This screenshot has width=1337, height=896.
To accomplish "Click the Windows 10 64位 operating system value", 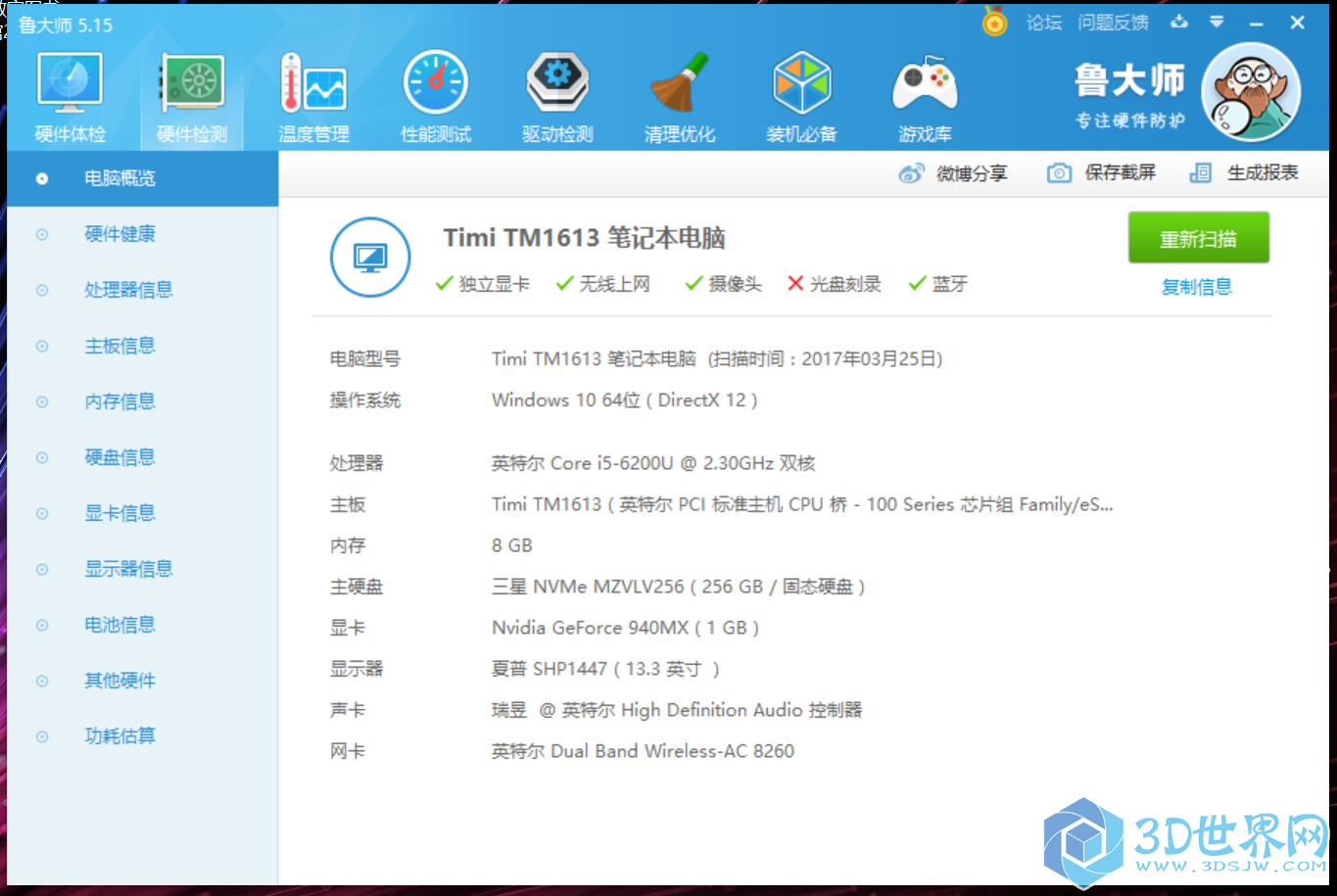I will pyautogui.click(x=624, y=401).
